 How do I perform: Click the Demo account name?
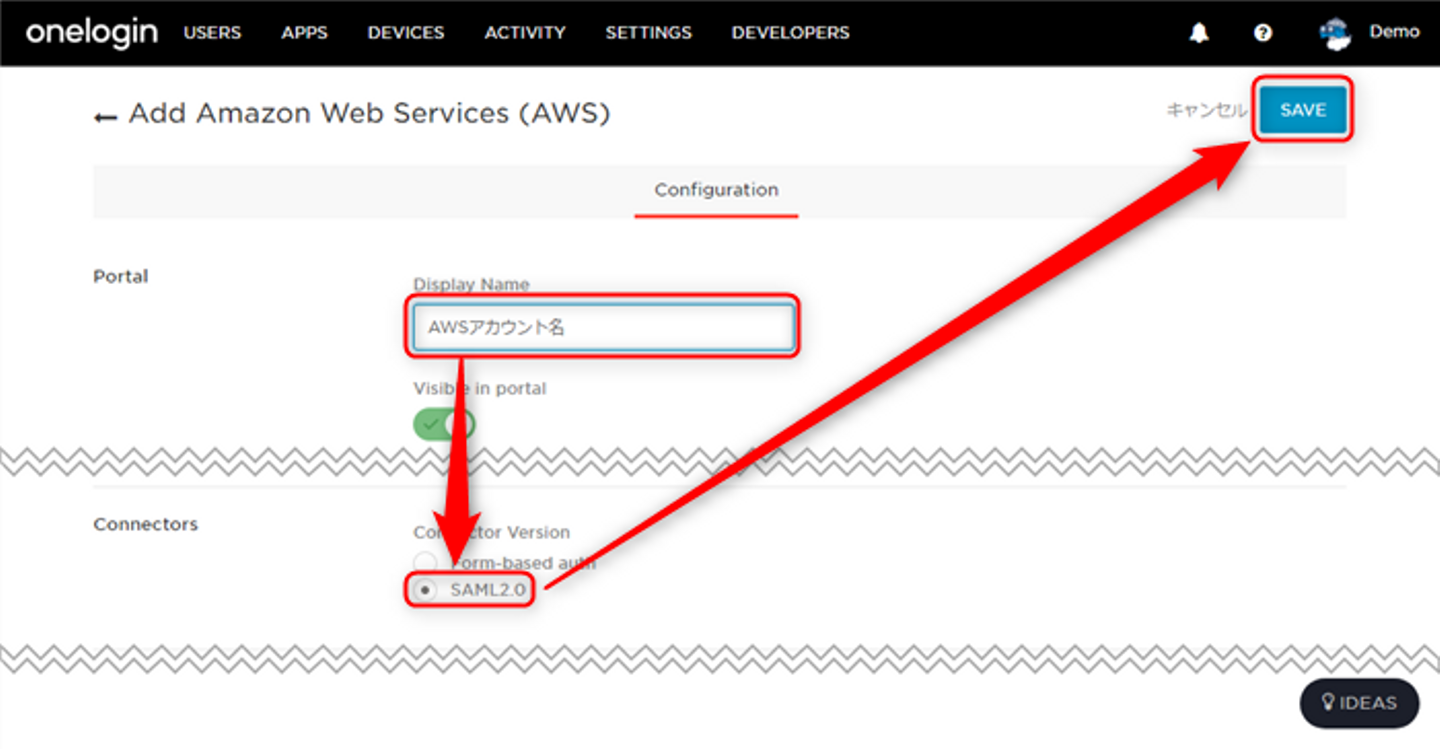(1394, 32)
